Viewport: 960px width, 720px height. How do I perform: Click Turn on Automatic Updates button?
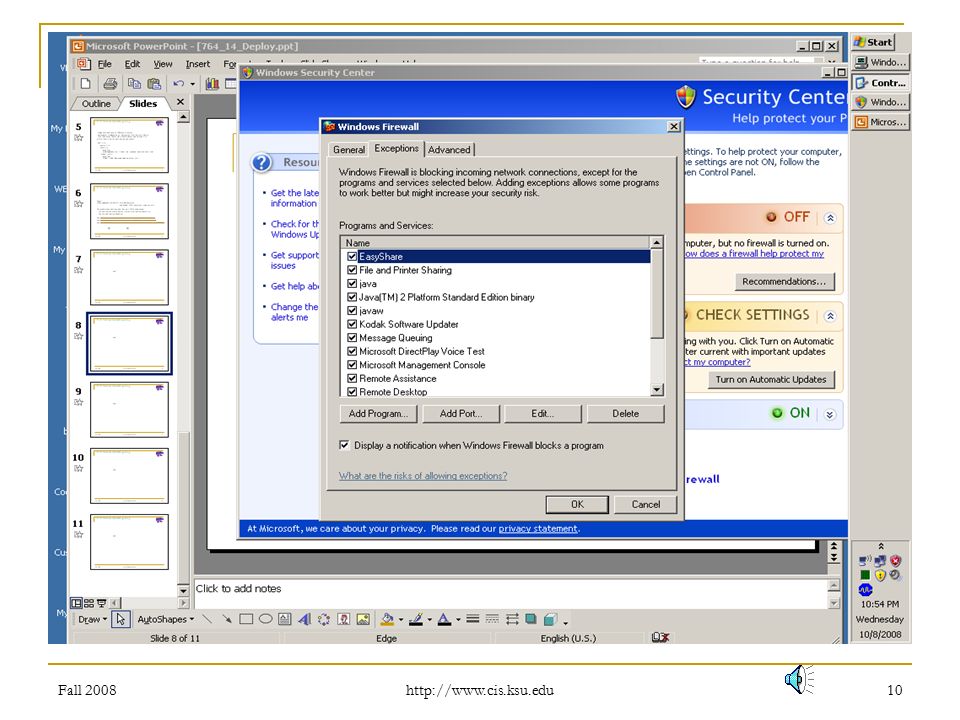771,380
